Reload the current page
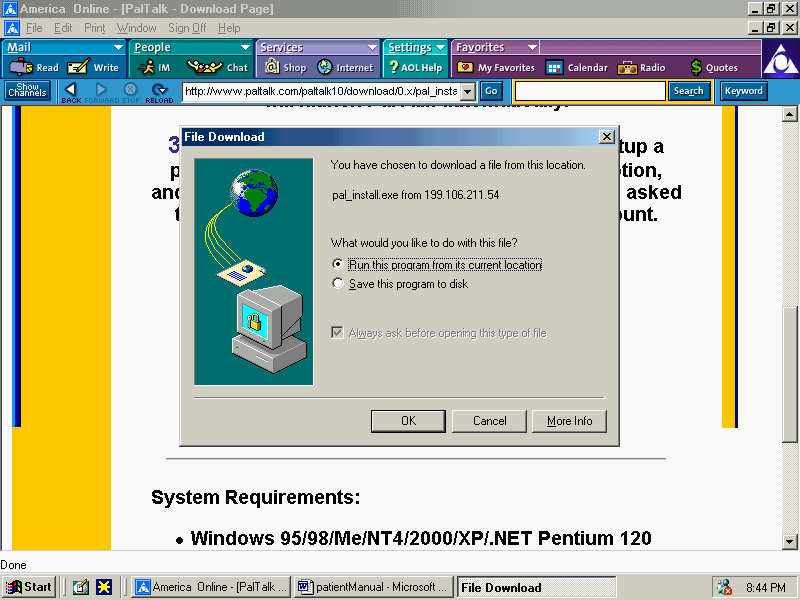Image resolution: width=800 pixels, height=600 pixels. tap(159, 92)
